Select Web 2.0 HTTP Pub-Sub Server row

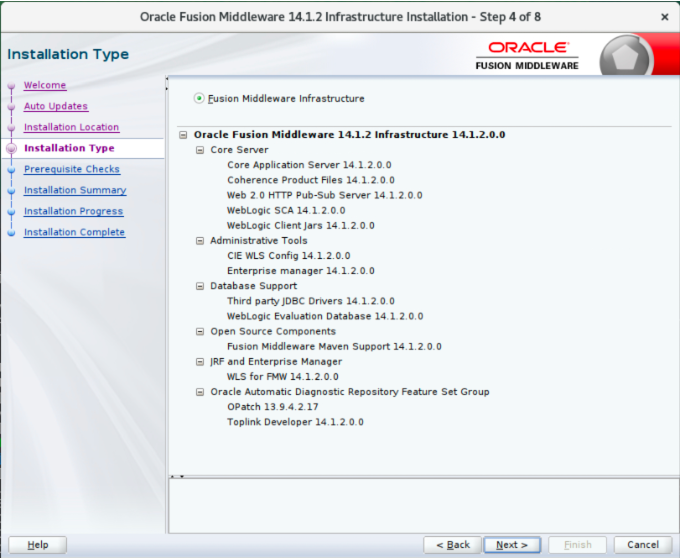click(x=325, y=196)
